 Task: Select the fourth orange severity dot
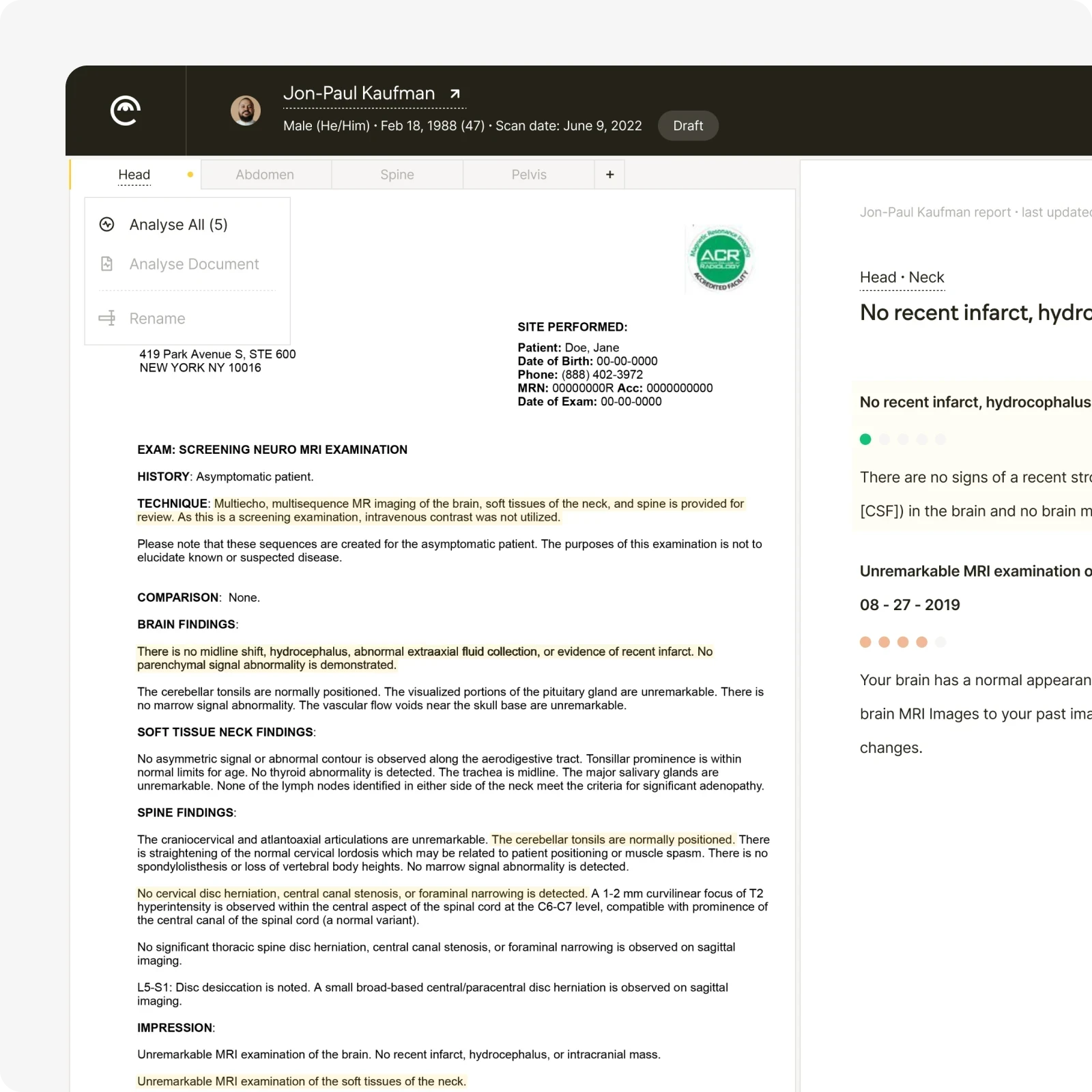click(921, 642)
